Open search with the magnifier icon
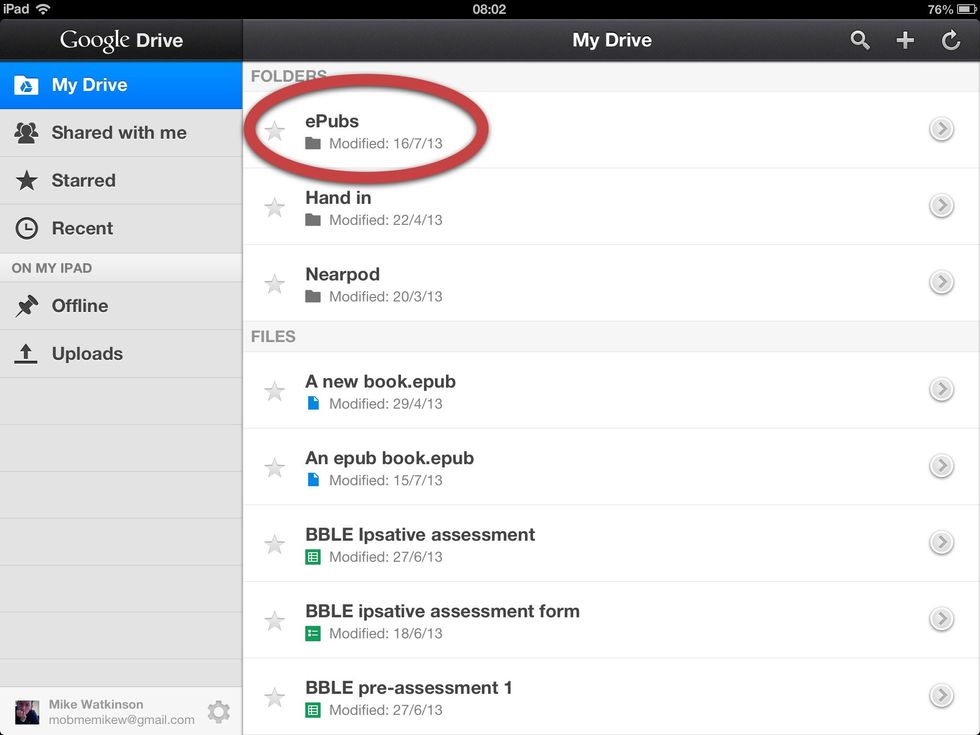Image resolution: width=980 pixels, height=735 pixels. [x=860, y=40]
